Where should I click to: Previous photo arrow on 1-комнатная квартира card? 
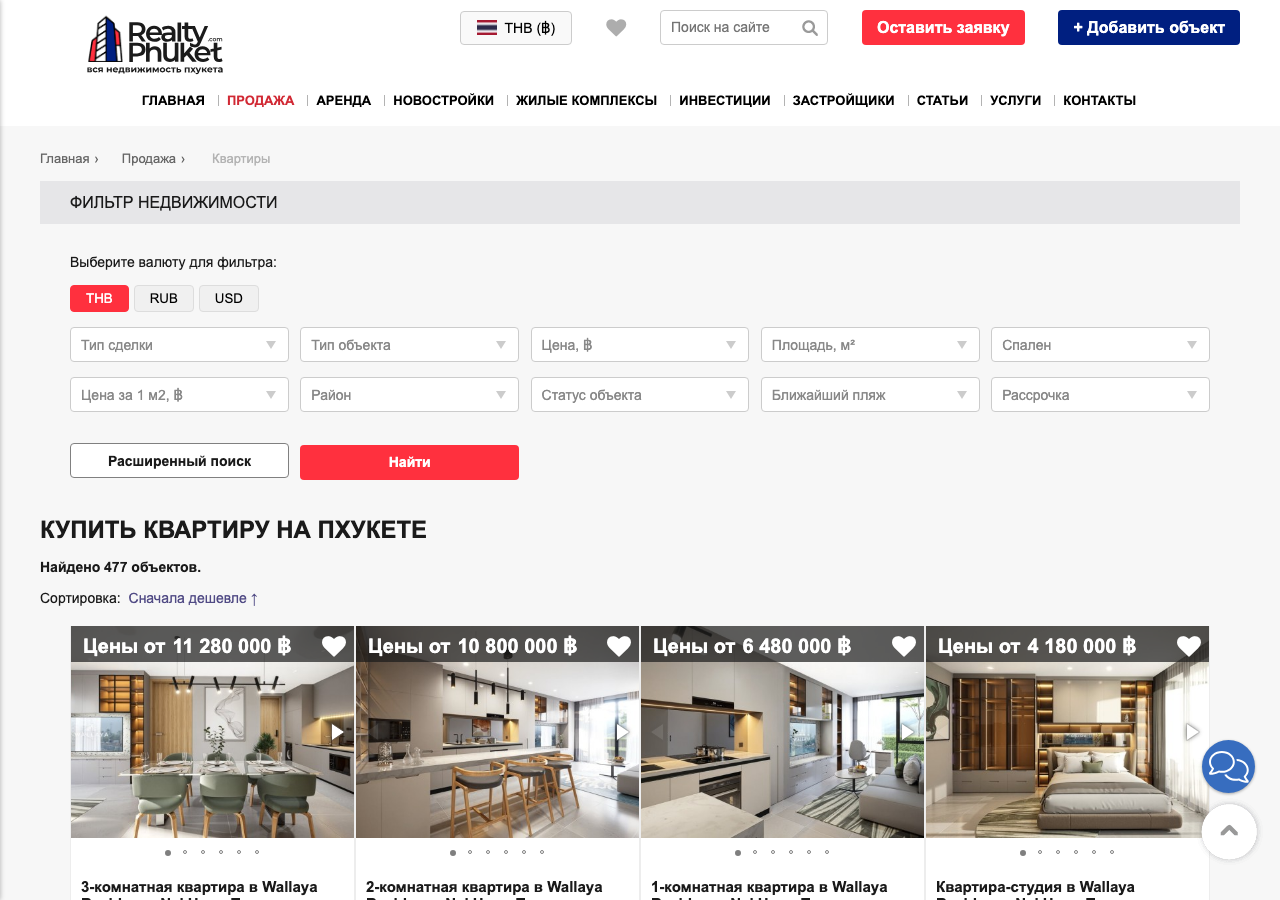click(x=657, y=732)
